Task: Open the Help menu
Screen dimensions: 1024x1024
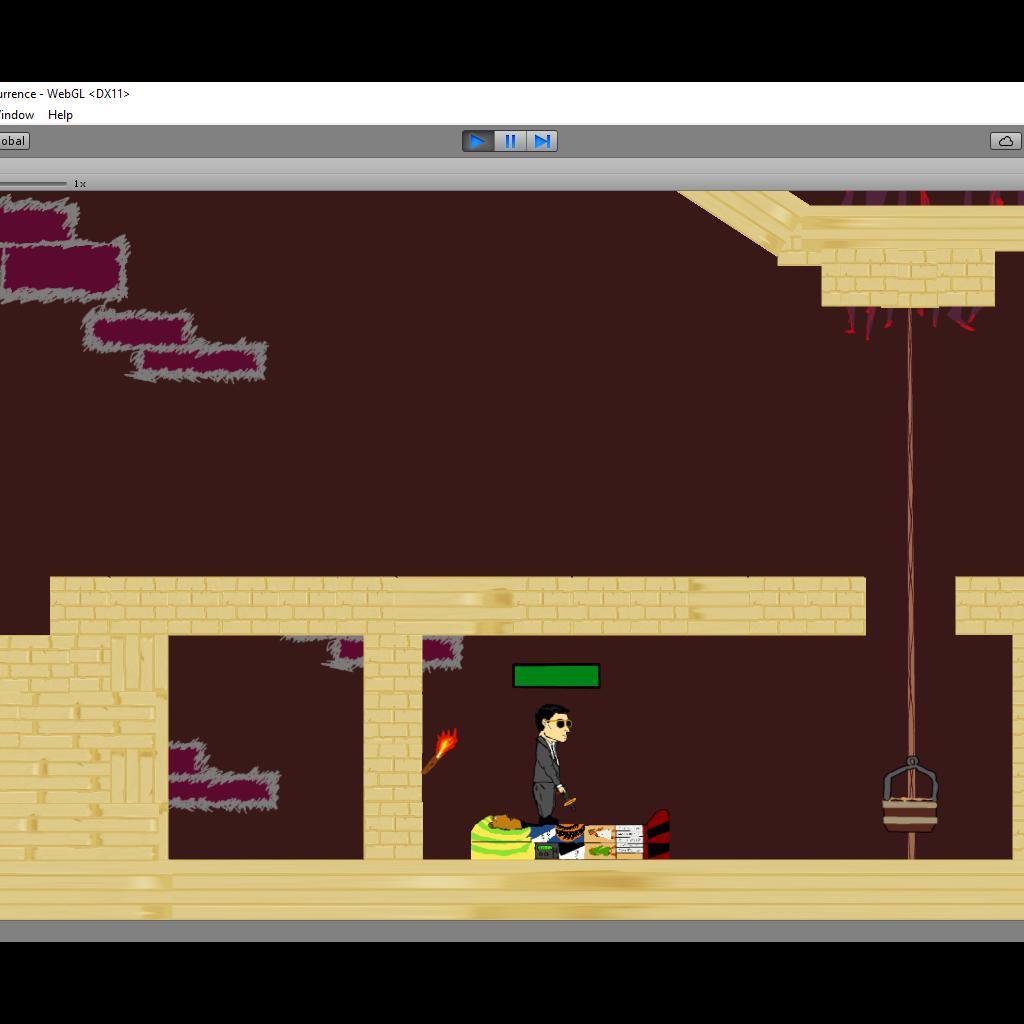Action: pyautogui.click(x=60, y=115)
